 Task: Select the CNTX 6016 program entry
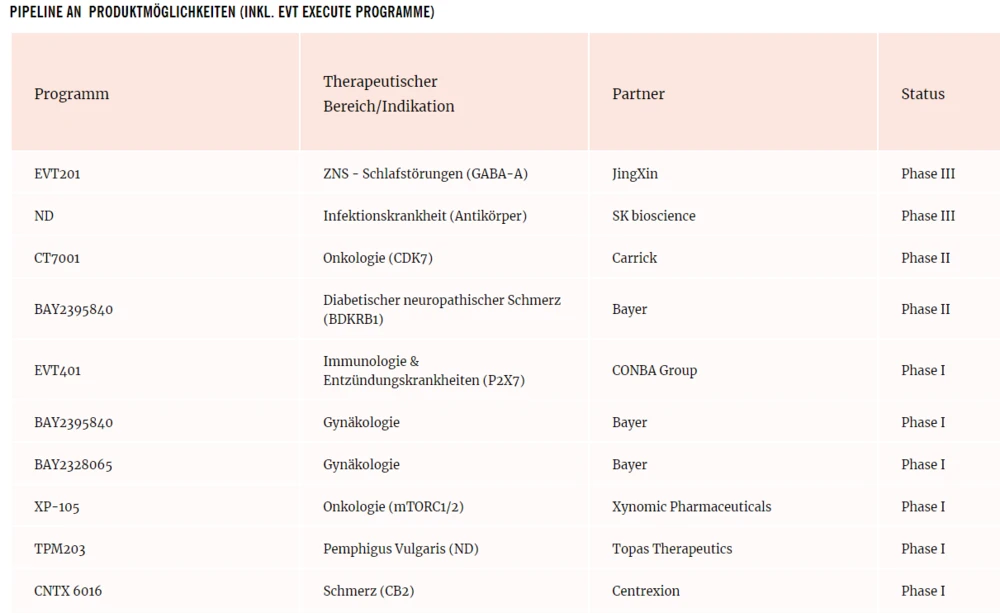pos(68,591)
